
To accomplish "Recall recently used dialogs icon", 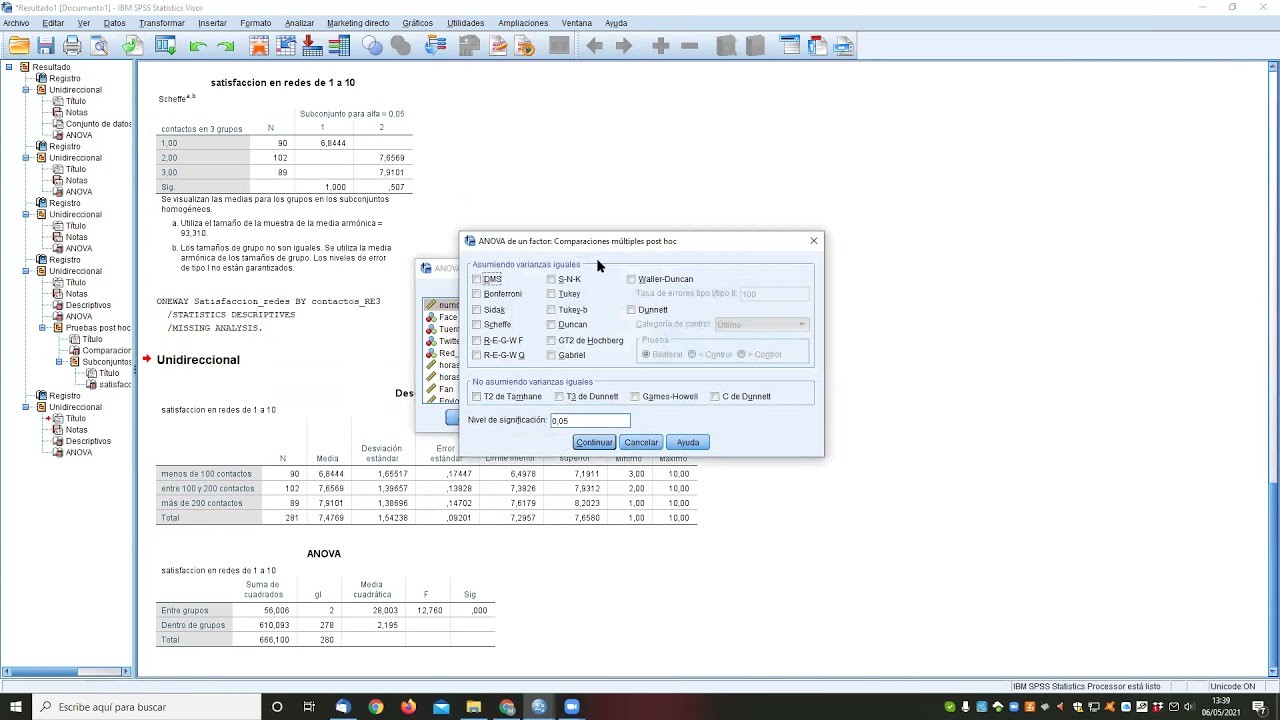I will 165,46.
